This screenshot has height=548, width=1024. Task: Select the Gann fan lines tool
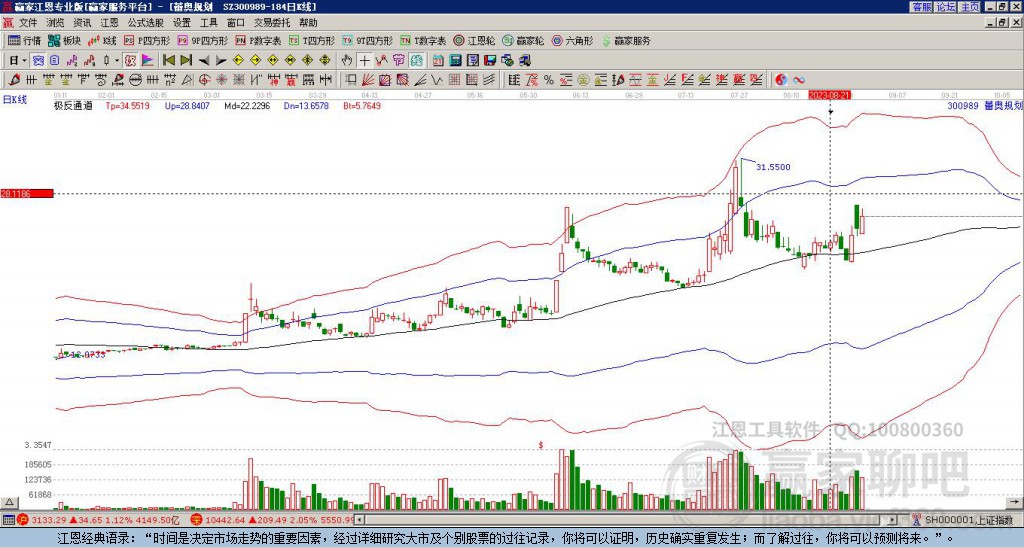point(368,80)
